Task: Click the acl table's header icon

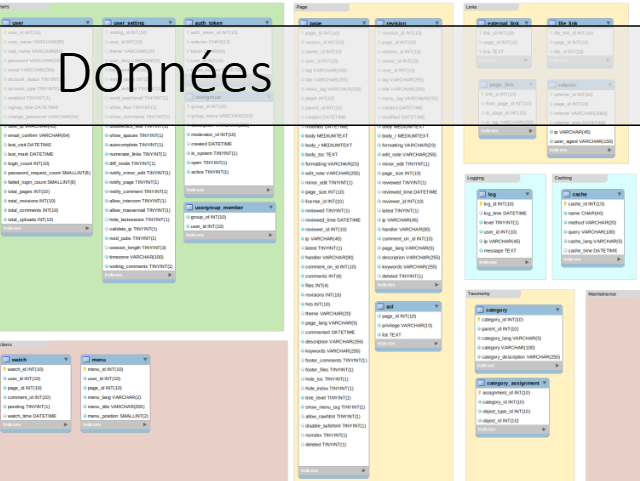Action: pos(381,306)
